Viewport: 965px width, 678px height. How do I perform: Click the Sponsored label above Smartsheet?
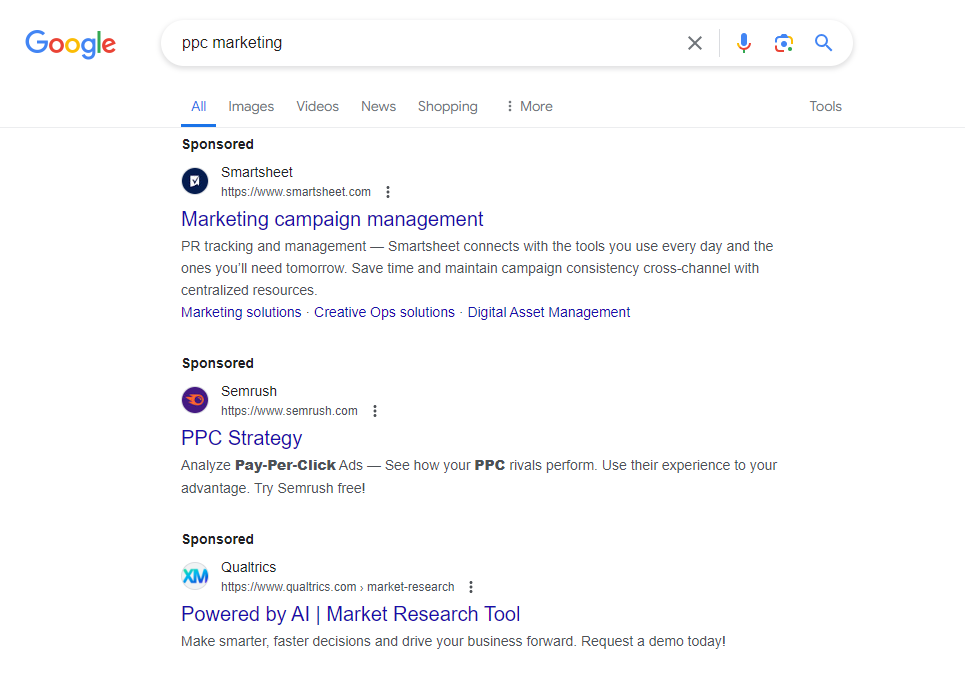point(218,145)
